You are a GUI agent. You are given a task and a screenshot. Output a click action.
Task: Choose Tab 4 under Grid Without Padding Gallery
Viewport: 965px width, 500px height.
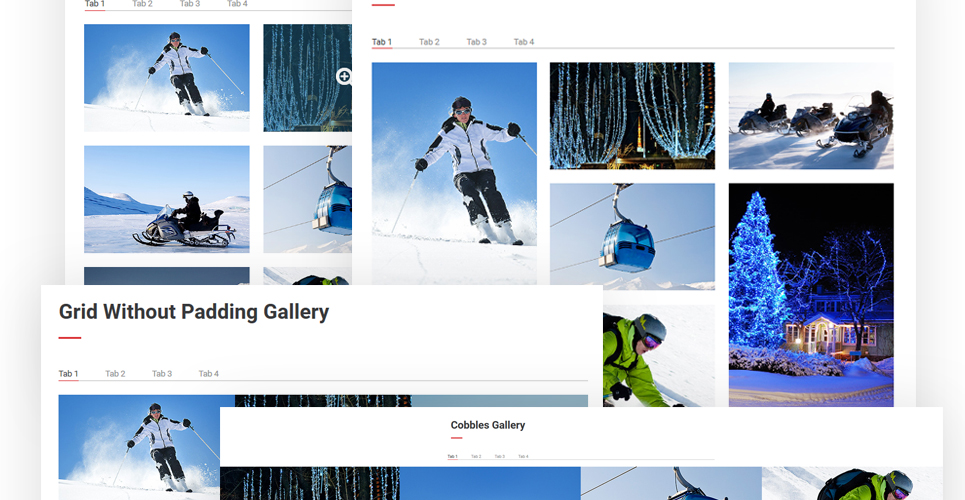pyautogui.click(x=209, y=373)
